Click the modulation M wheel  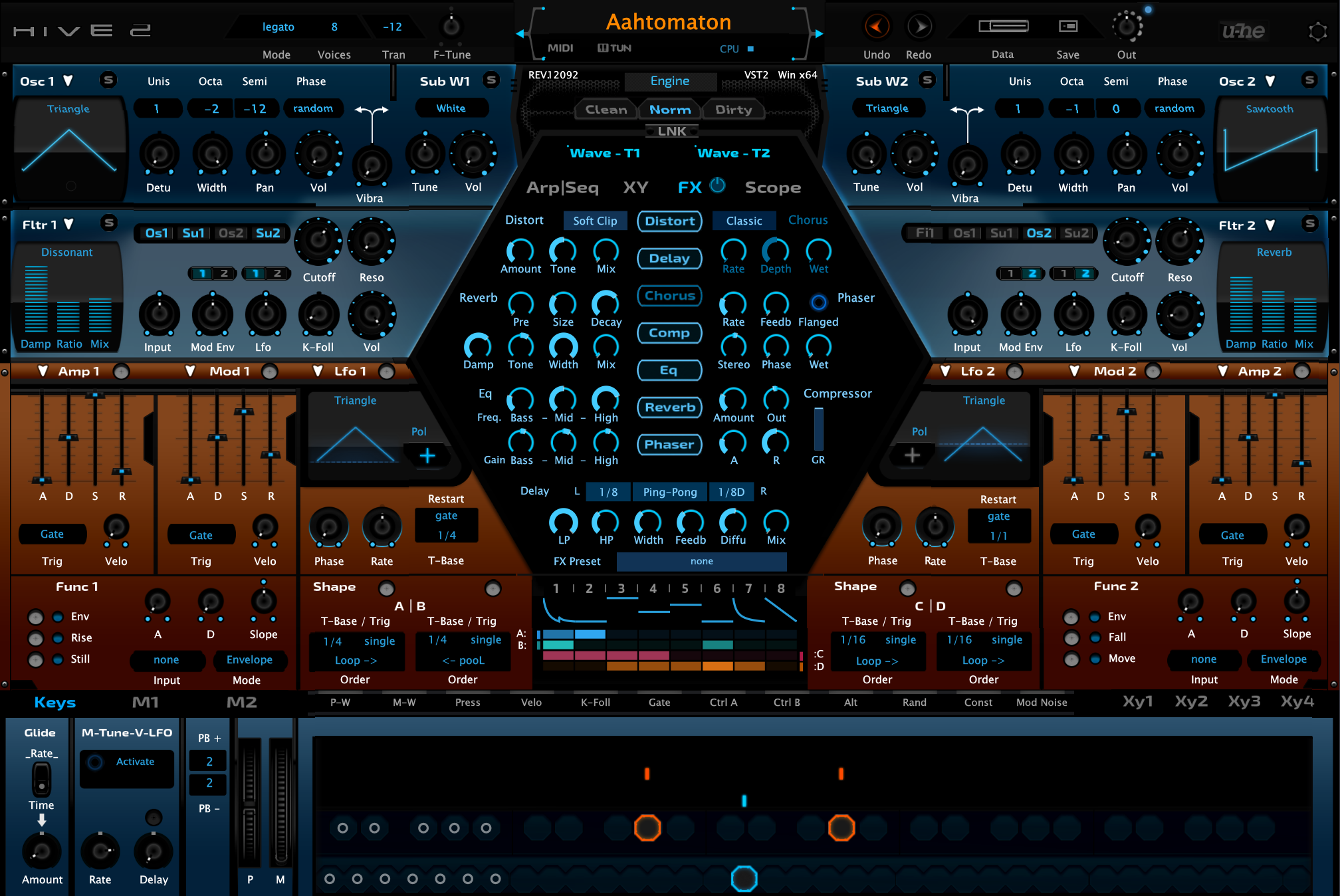coord(280,804)
